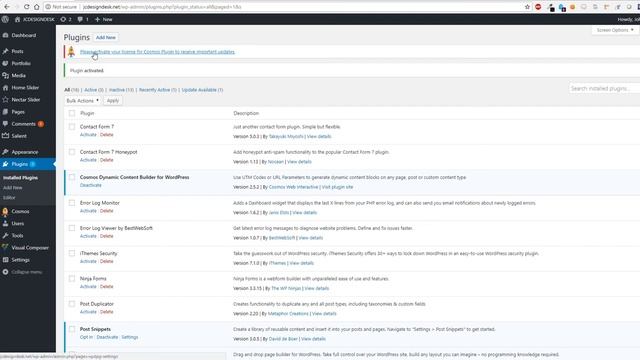Screen dimensions: 640x360
Task: Click the browser address bar URL
Action: pos(162,7)
